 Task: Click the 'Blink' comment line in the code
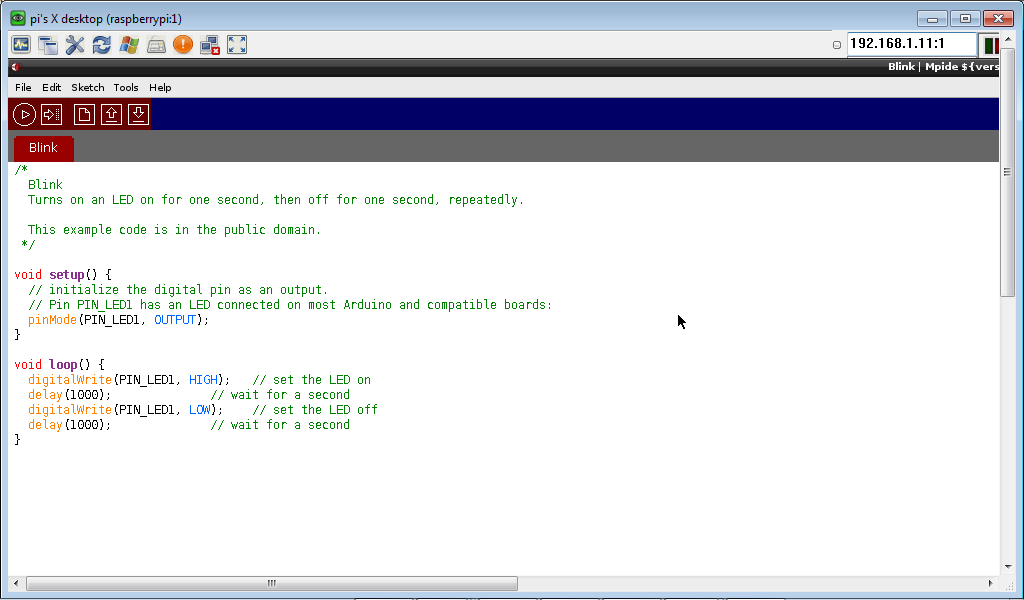click(45, 185)
